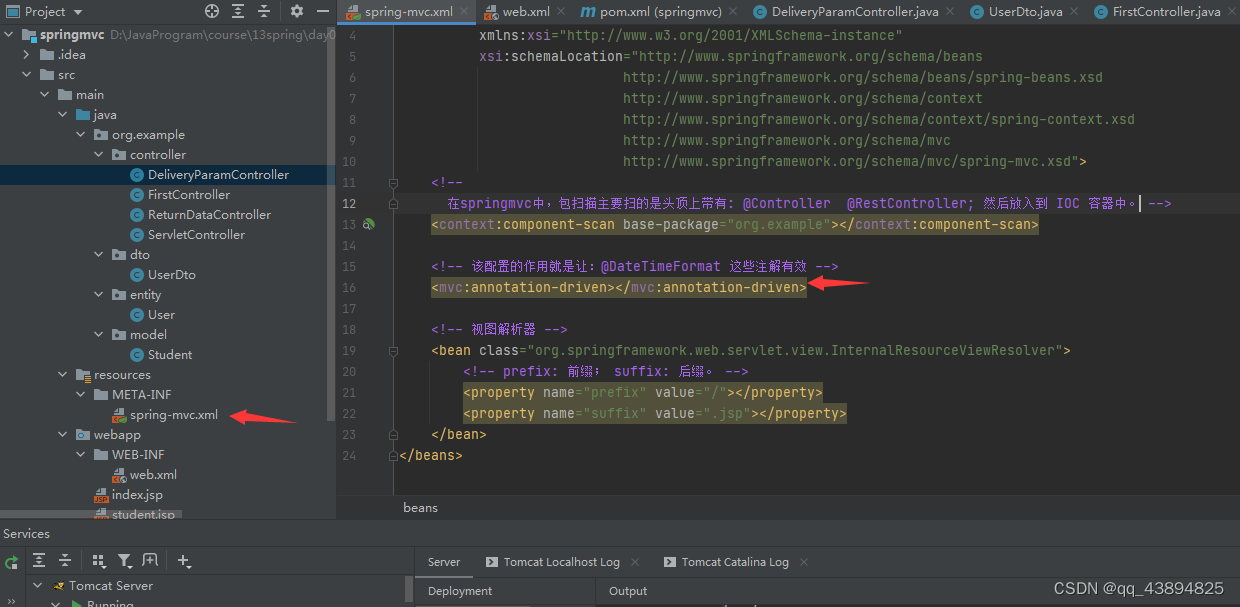The image size is (1240, 607).
Task: Collapse the WEB-INF folder chevron
Action: coord(82,455)
